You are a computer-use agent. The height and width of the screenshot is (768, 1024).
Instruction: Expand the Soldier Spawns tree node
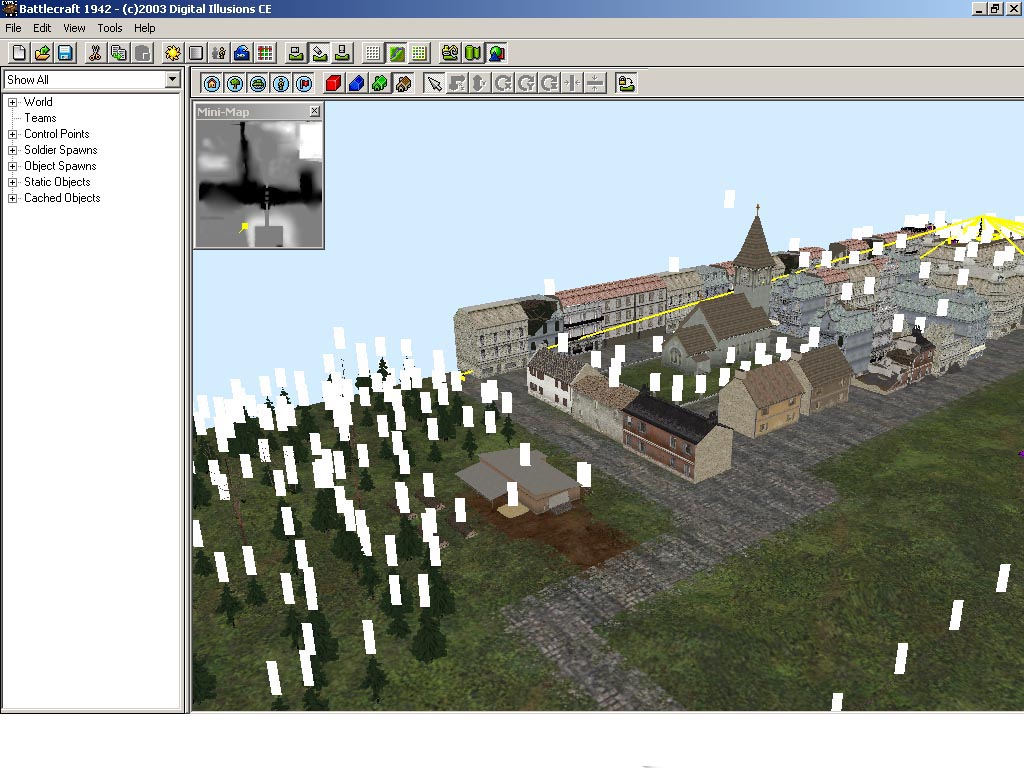pyautogui.click(x=12, y=150)
